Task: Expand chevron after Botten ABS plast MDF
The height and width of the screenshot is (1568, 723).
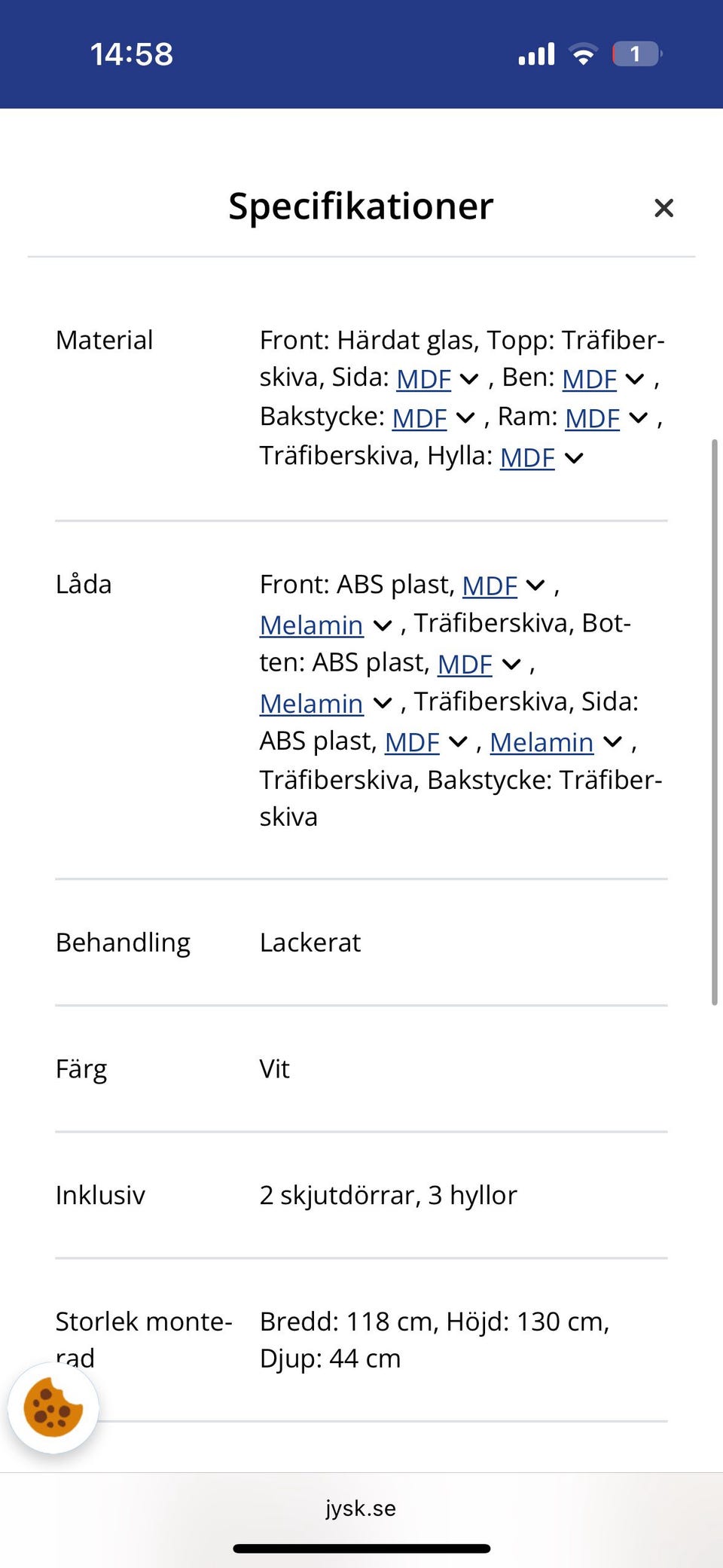Action: (511, 664)
